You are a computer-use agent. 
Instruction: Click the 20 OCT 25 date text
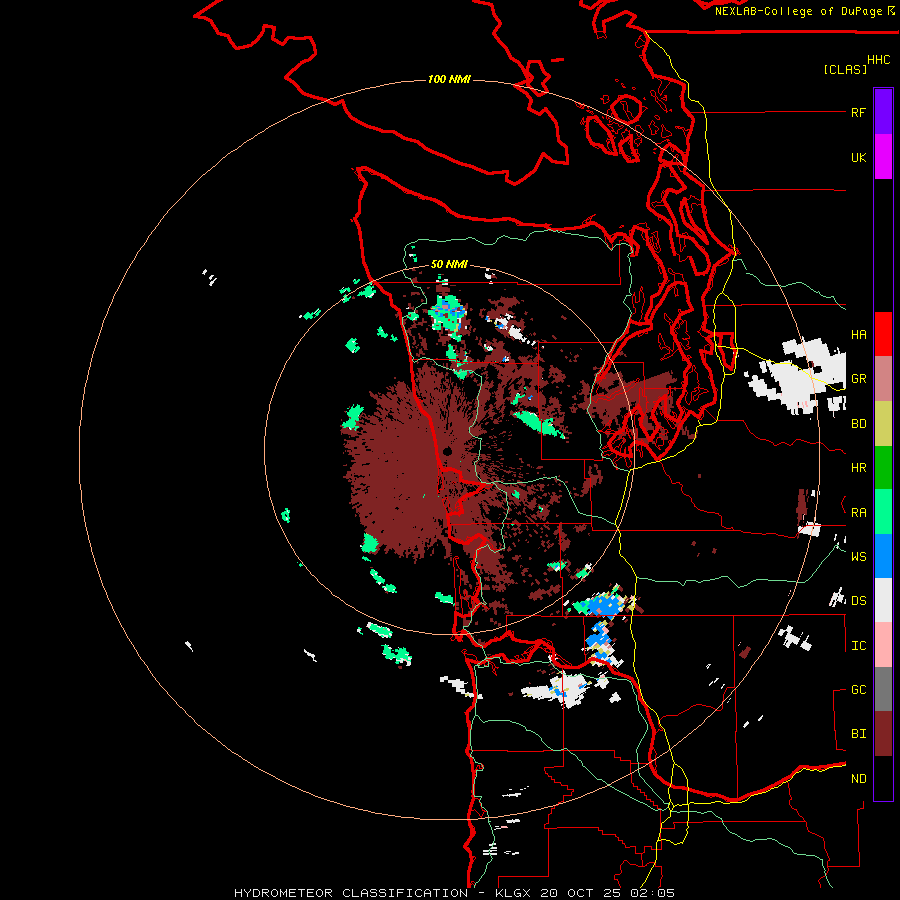tap(582, 893)
